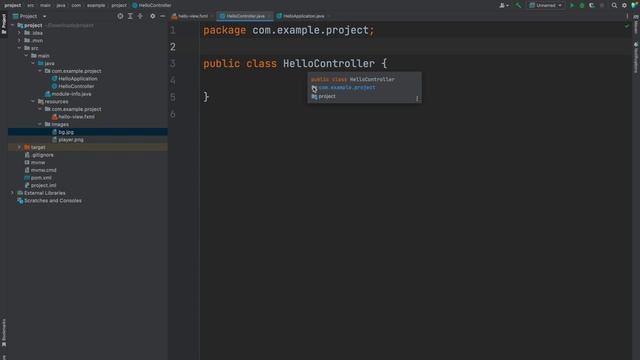Collapse the images folder
This screenshot has width=640, height=360.
(40, 124)
